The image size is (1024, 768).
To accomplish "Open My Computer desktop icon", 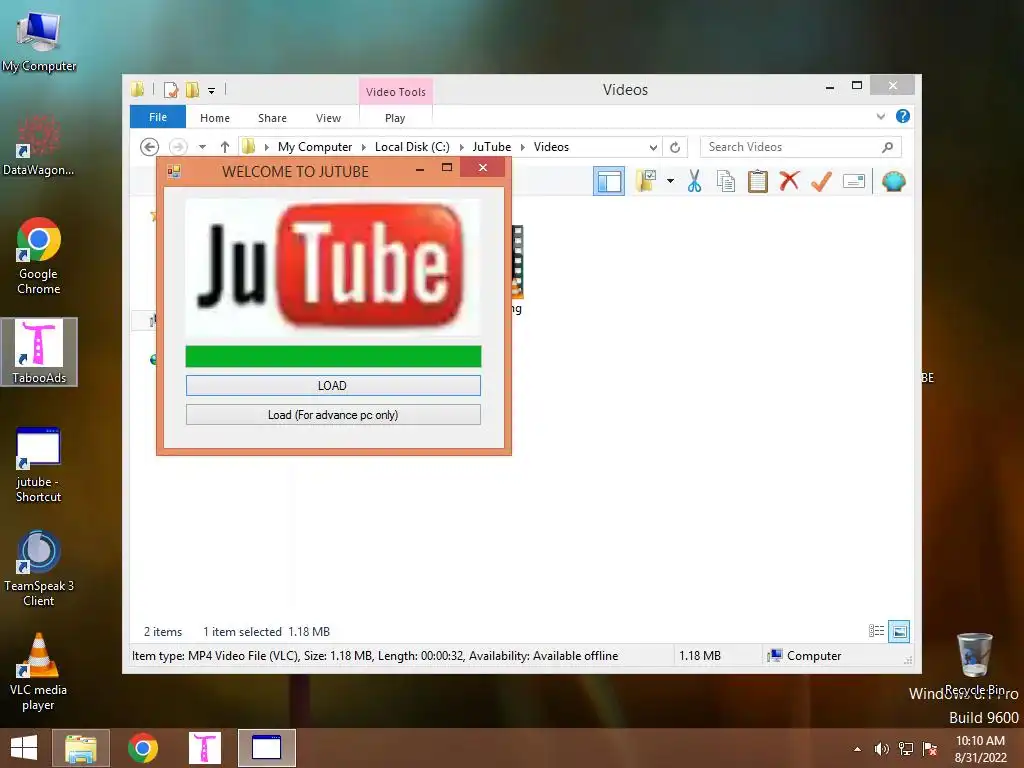I will (x=39, y=39).
